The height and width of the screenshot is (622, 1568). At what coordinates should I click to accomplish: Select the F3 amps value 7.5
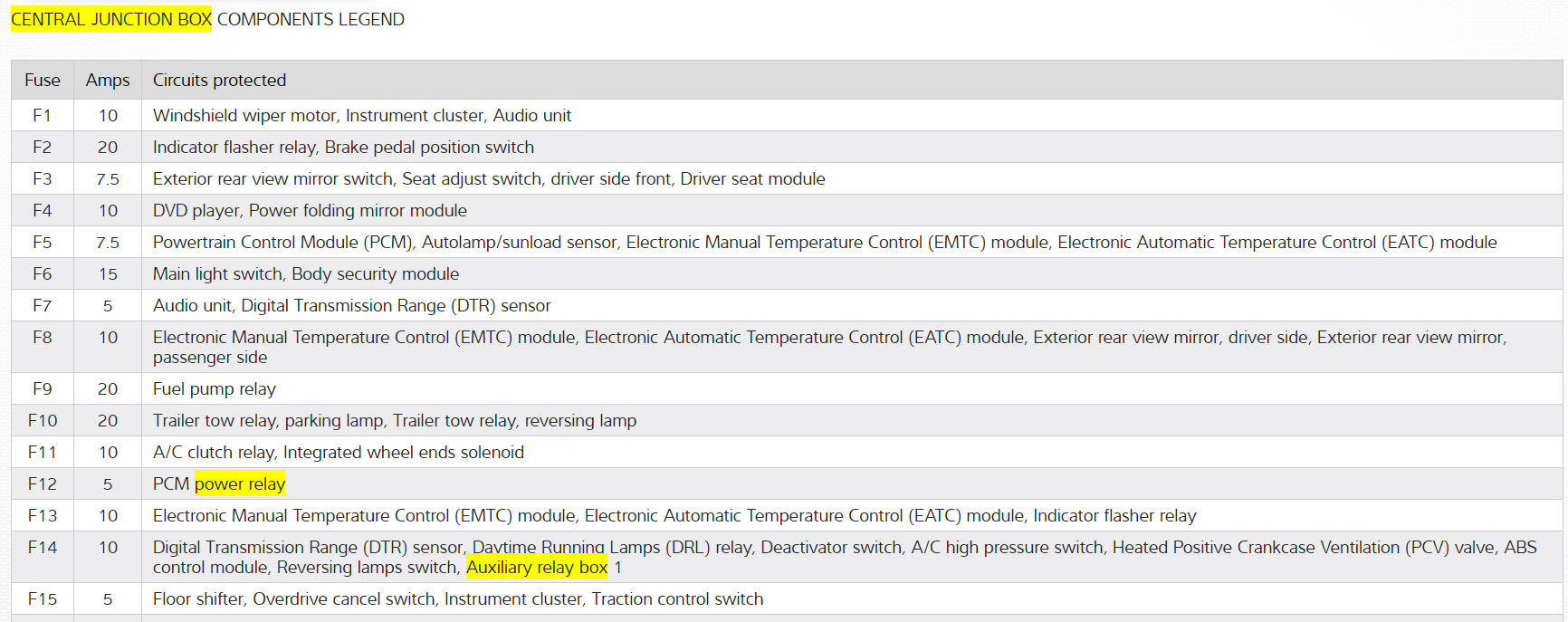tap(108, 178)
